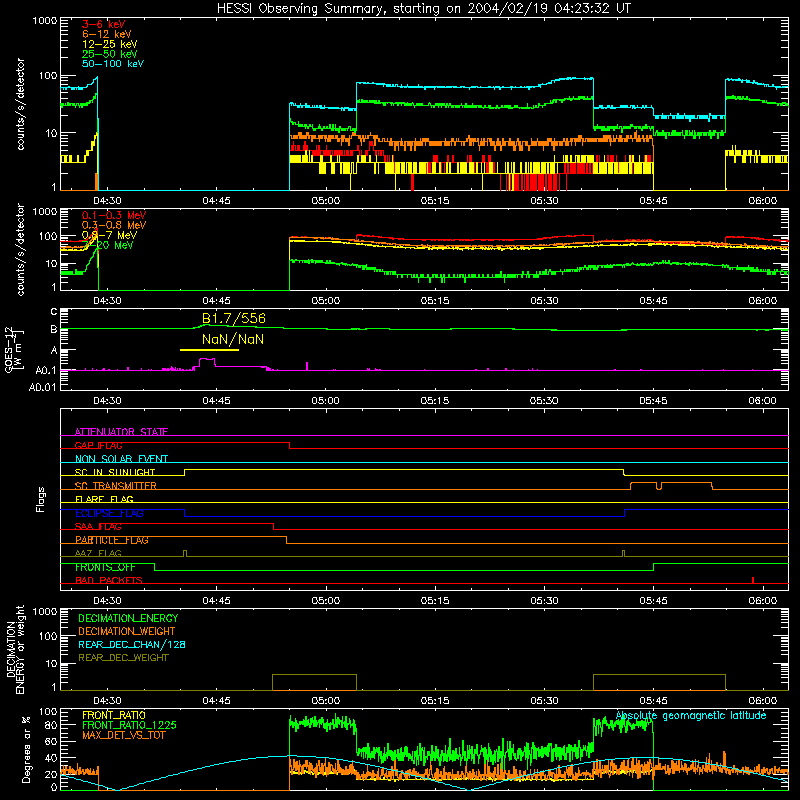The width and height of the screenshot is (800, 800).
Task: Click the REAR_DEC_CHAN/128 legend label
Action: click(x=132, y=644)
